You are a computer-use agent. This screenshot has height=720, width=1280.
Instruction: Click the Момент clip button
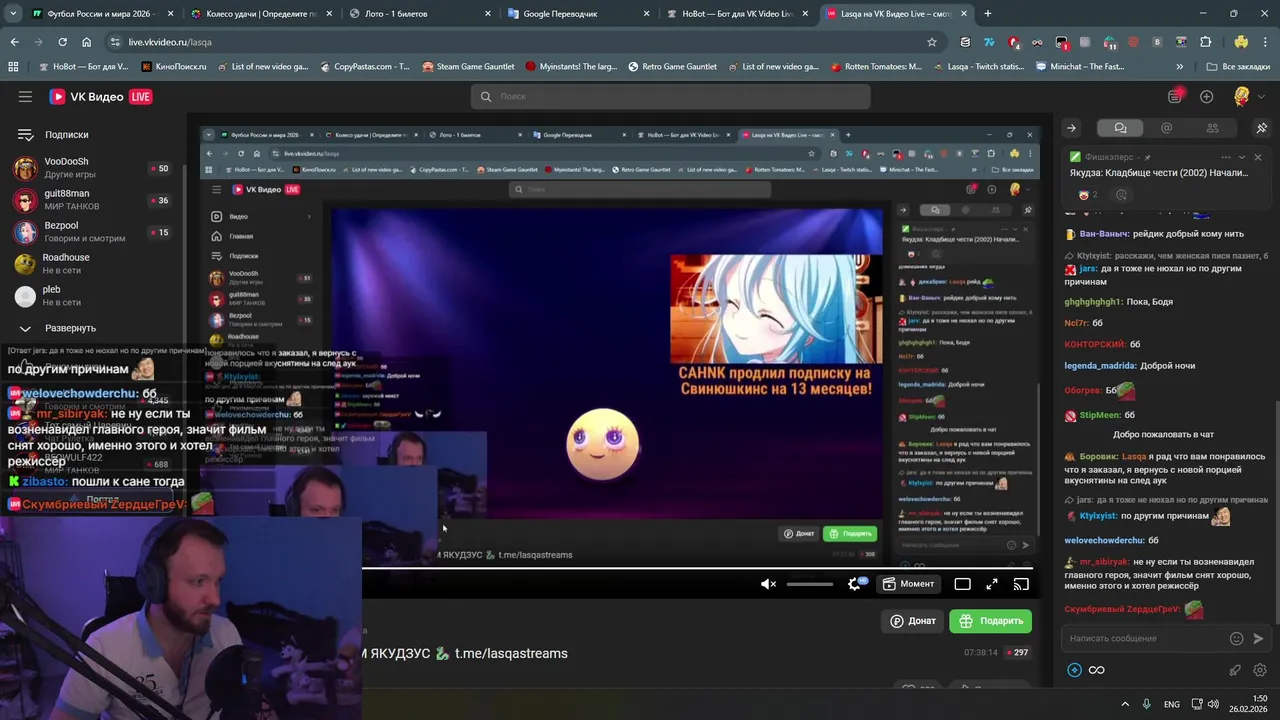click(908, 584)
